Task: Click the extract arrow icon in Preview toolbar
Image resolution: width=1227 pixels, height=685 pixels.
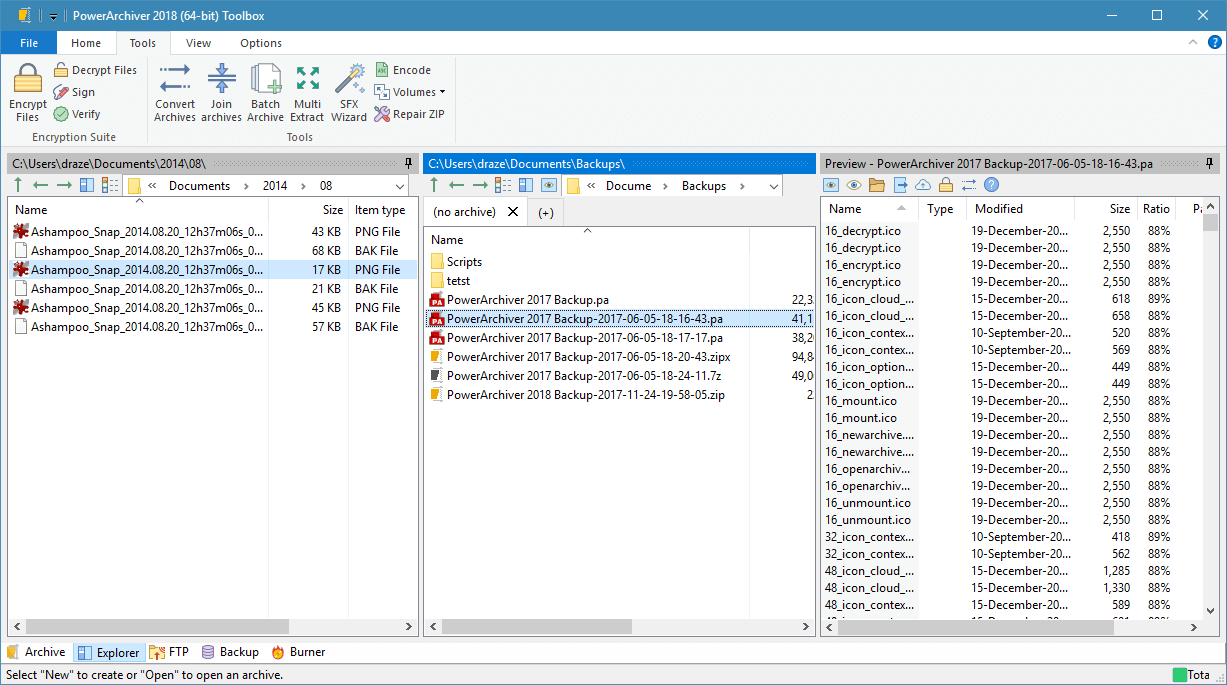Action: (900, 185)
